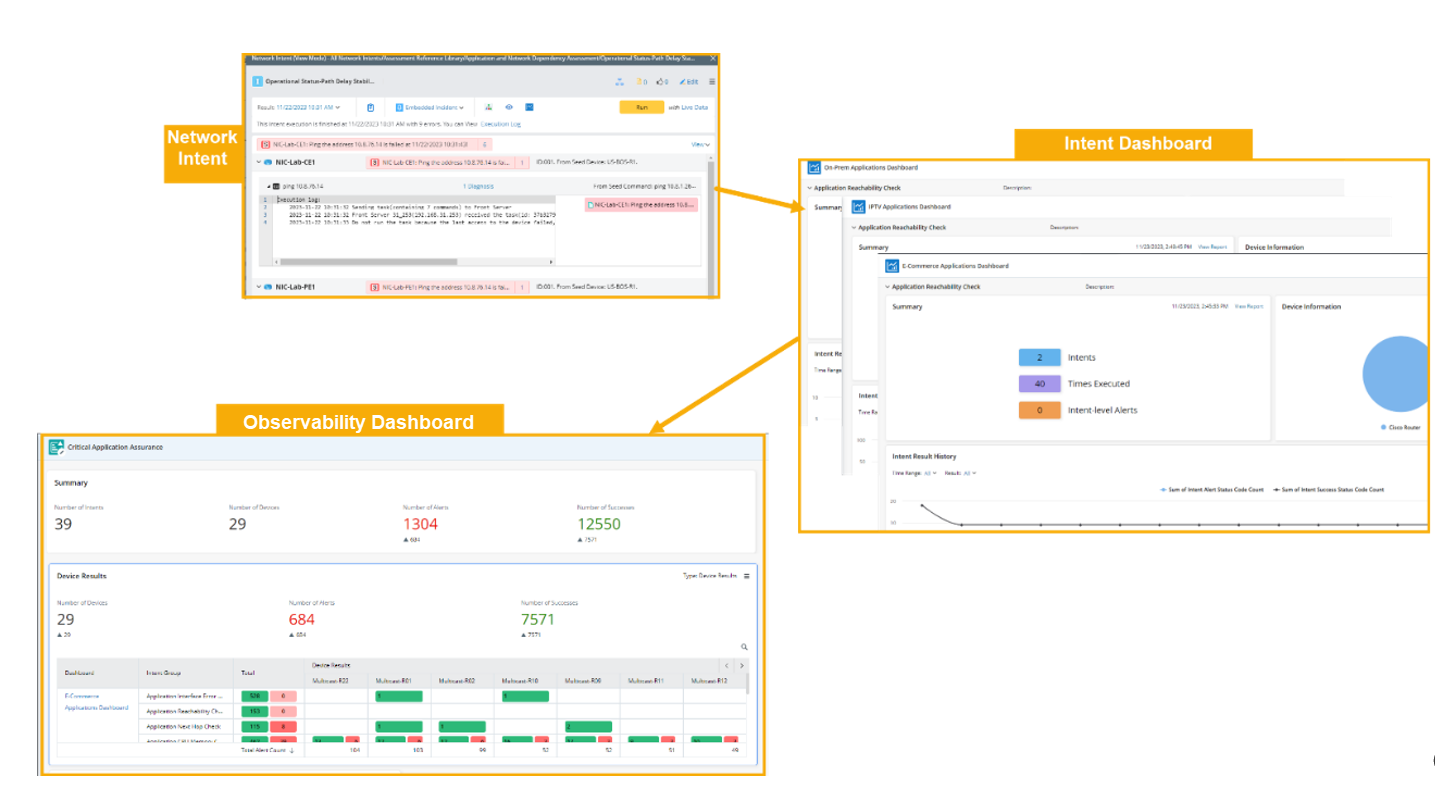Click the Critical Application Assurance dashboard icon
1435x803 pixels.
point(57,447)
